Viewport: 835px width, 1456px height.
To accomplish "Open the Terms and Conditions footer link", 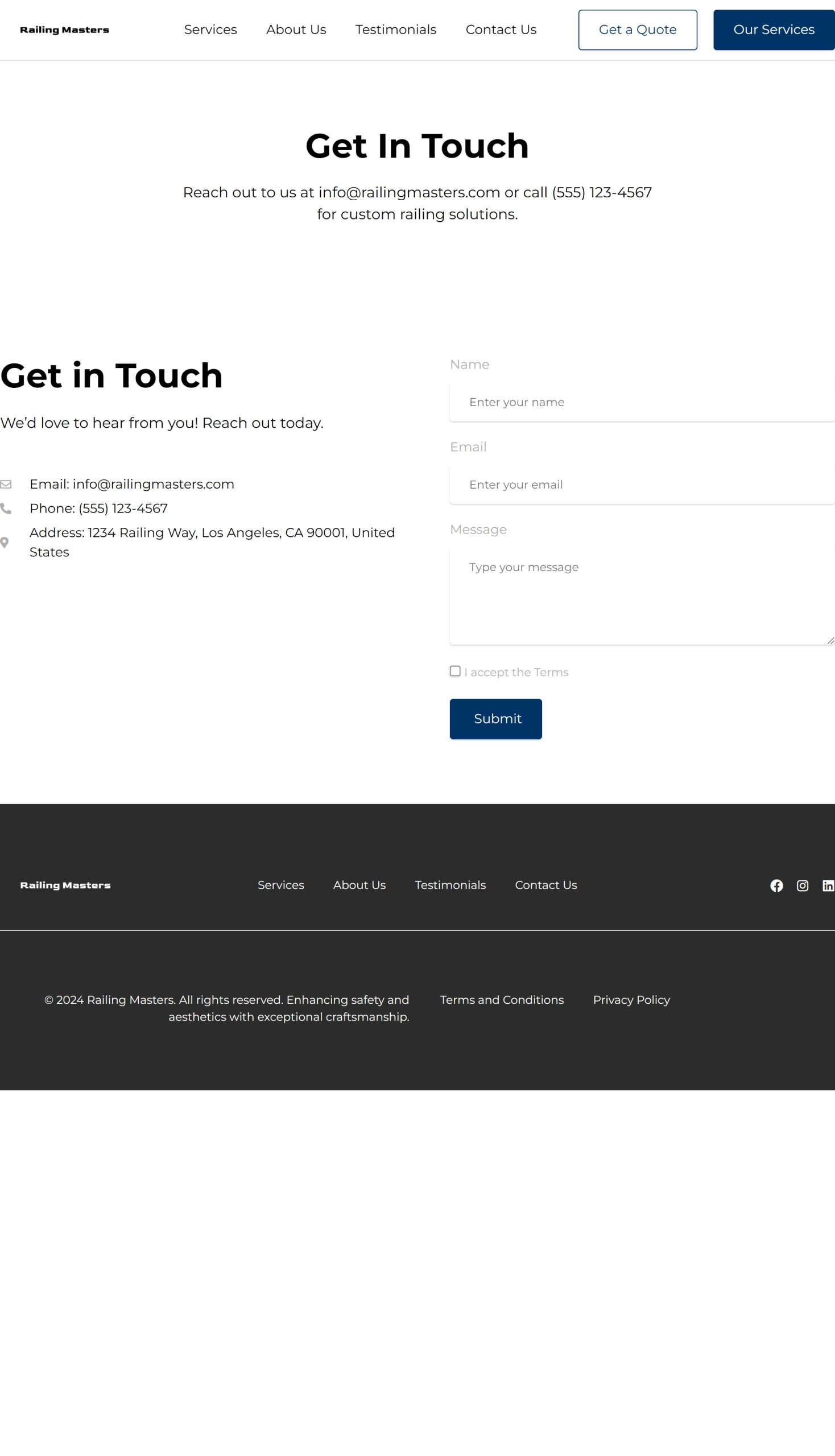I will click(x=502, y=999).
